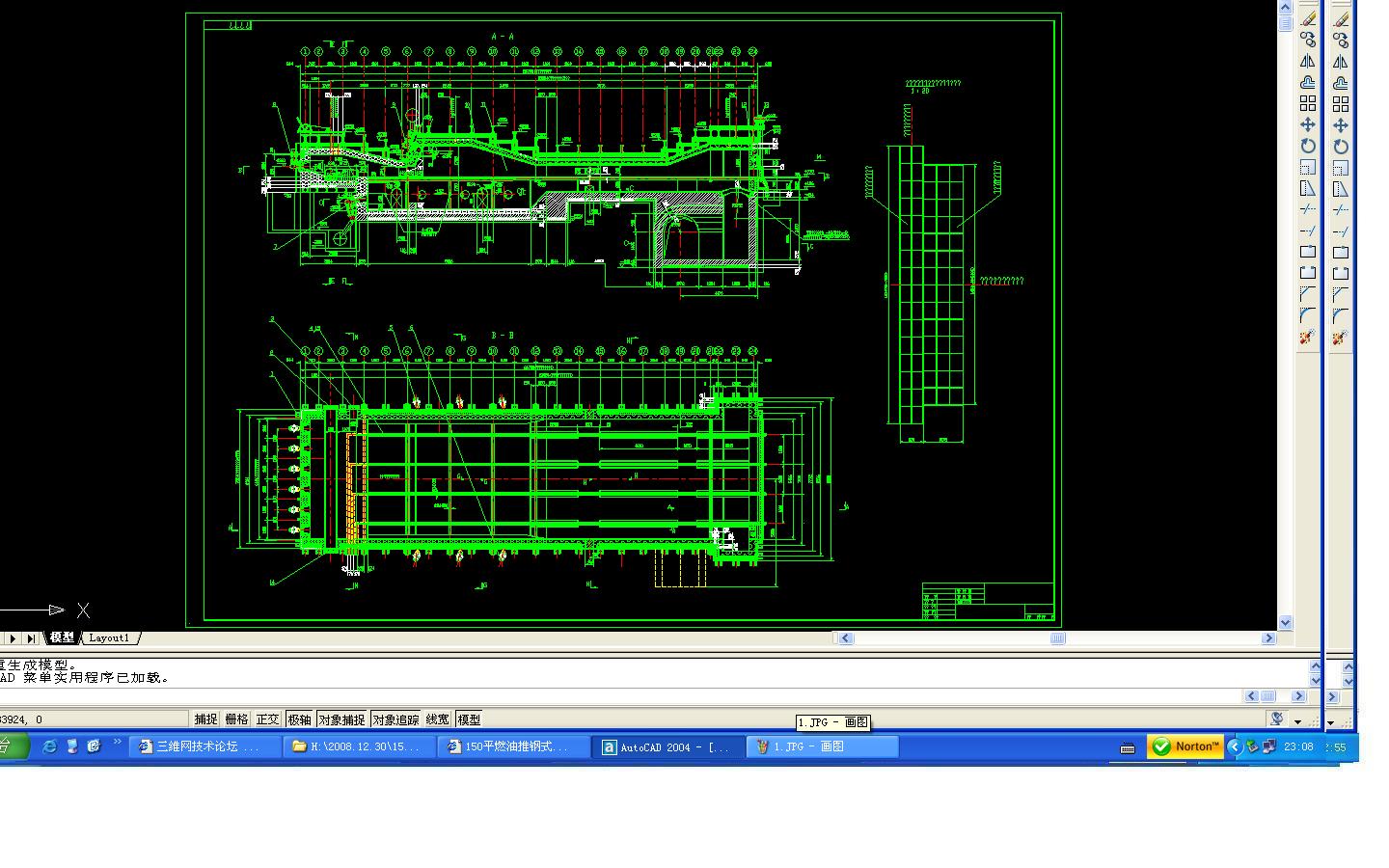The height and width of the screenshot is (868, 1389).
Task: Click Move icon in the outermost right toolbar
Action: pos(1341,125)
